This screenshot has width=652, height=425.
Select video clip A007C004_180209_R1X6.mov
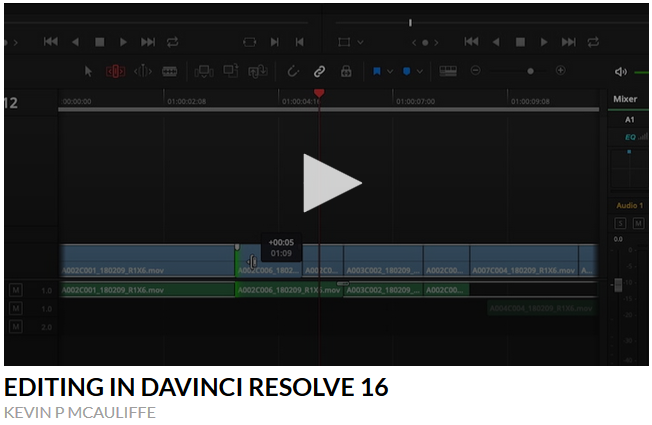click(524, 260)
